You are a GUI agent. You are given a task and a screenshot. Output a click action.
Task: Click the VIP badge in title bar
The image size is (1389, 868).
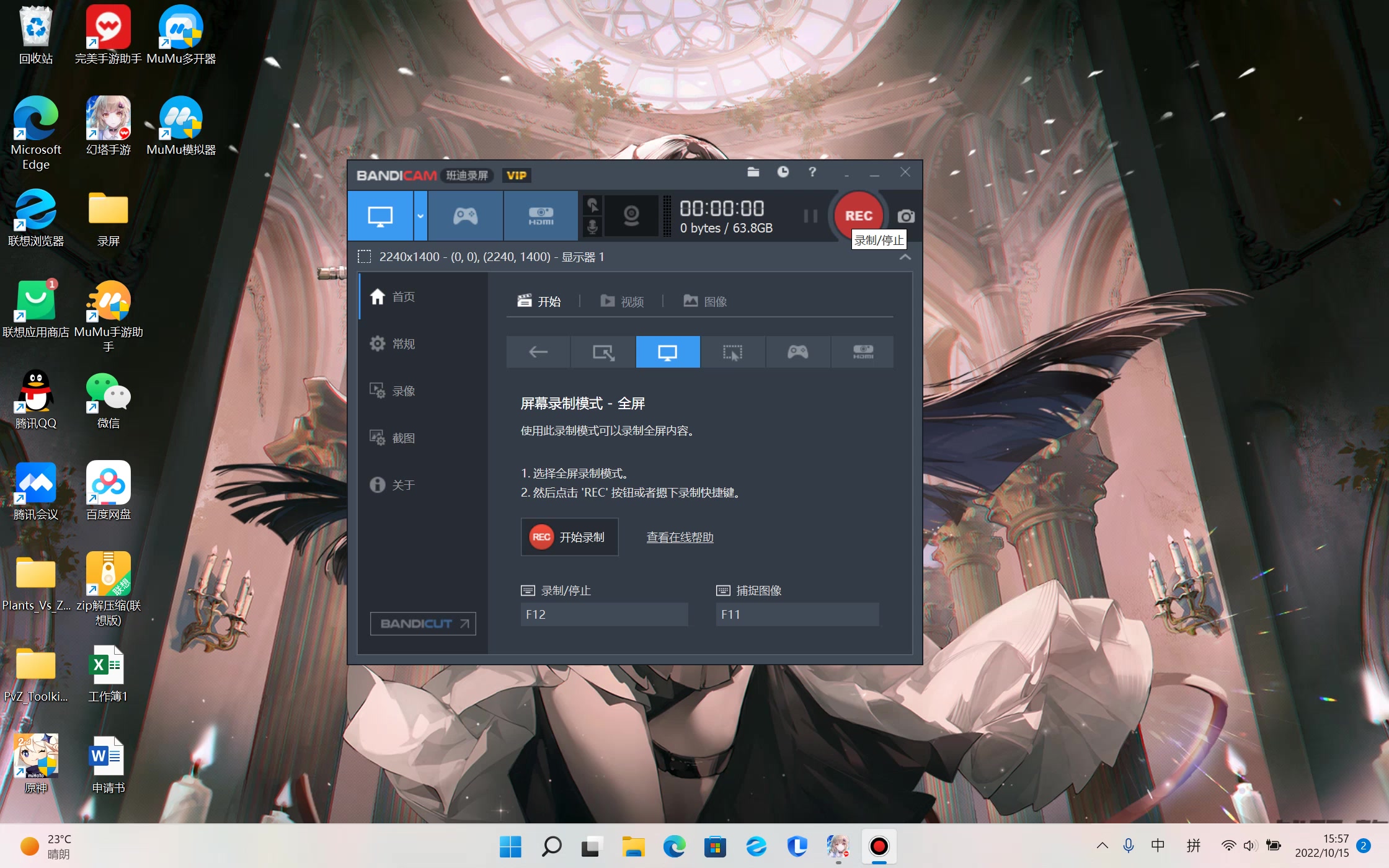pos(517,175)
